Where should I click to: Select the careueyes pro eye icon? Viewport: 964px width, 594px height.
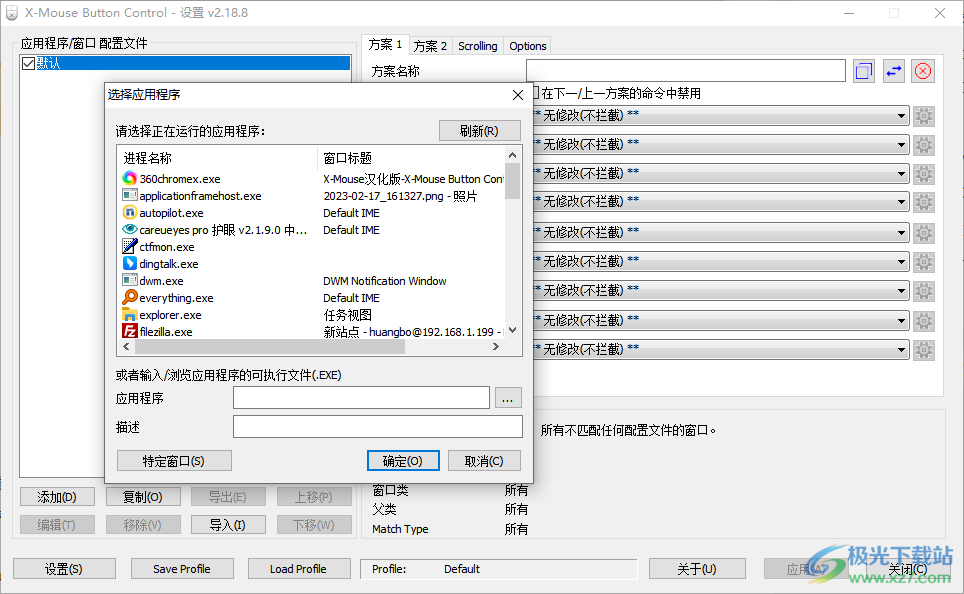pyautogui.click(x=129, y=229)
